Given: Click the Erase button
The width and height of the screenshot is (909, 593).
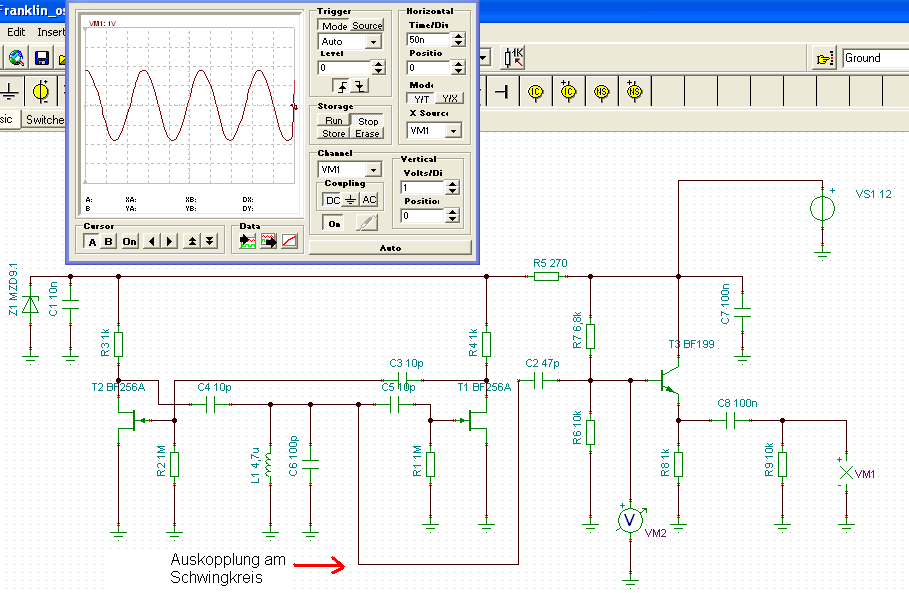Looking at the screenshot, I should click(367, 133).
